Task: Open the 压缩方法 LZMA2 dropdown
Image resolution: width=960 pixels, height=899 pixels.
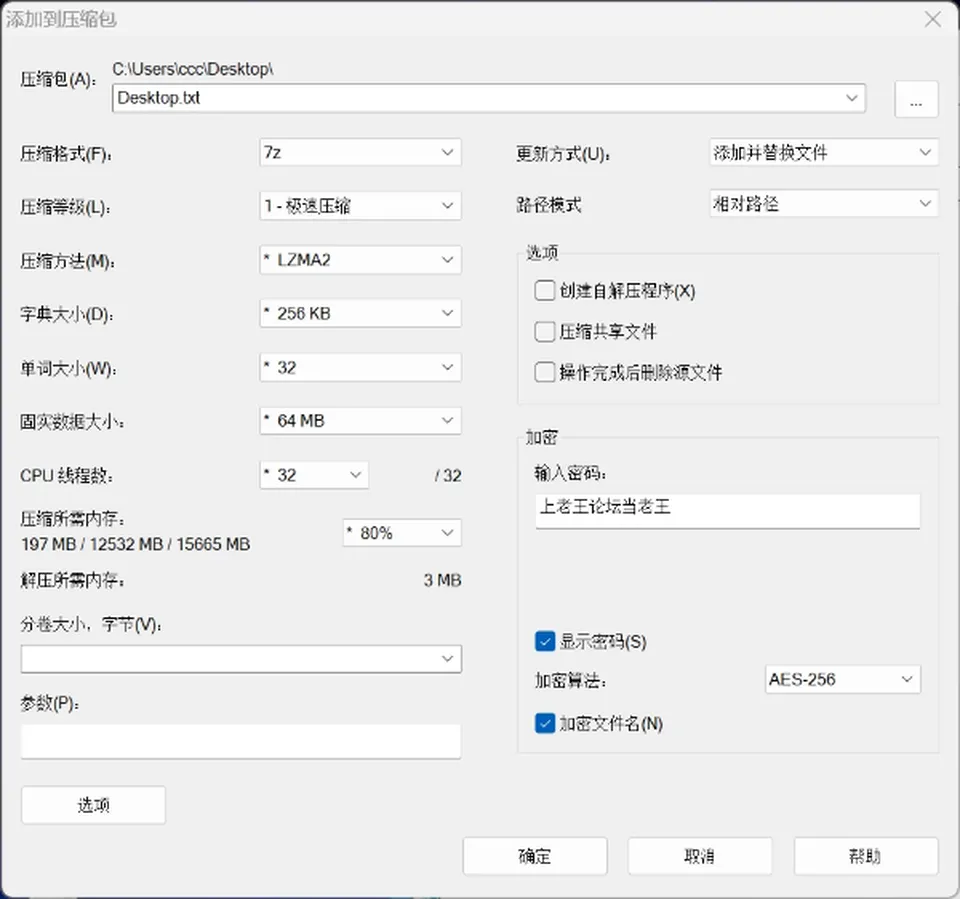Action: coord(360,260)
